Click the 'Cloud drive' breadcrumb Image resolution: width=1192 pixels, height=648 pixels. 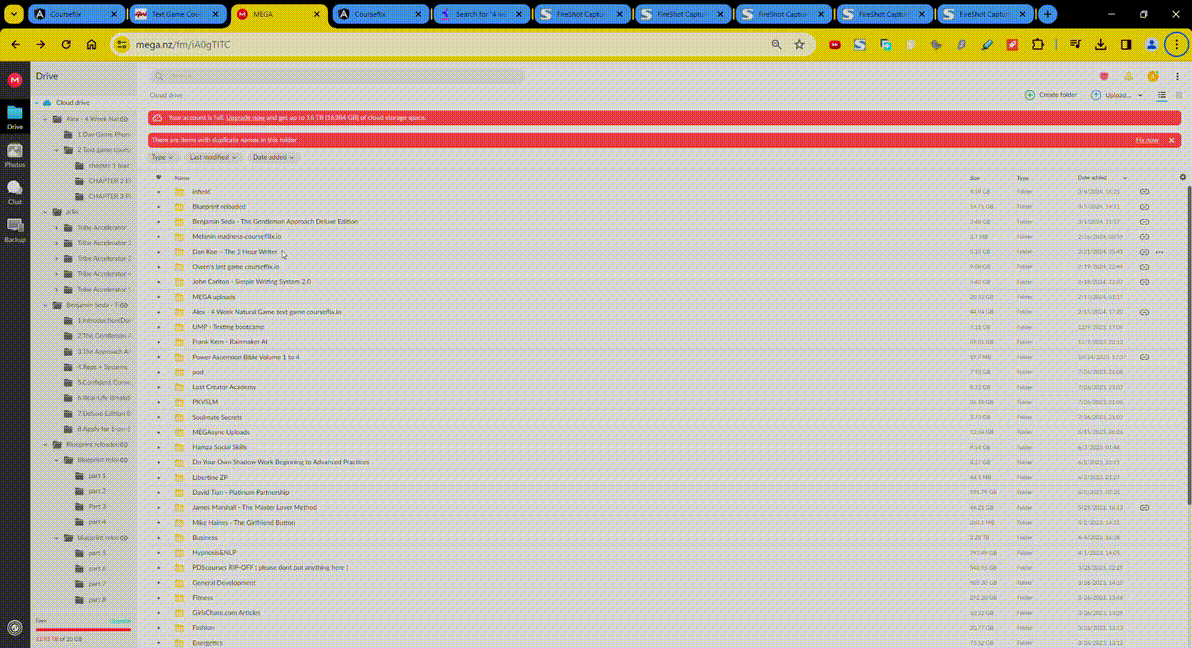[x=166, y=95]
